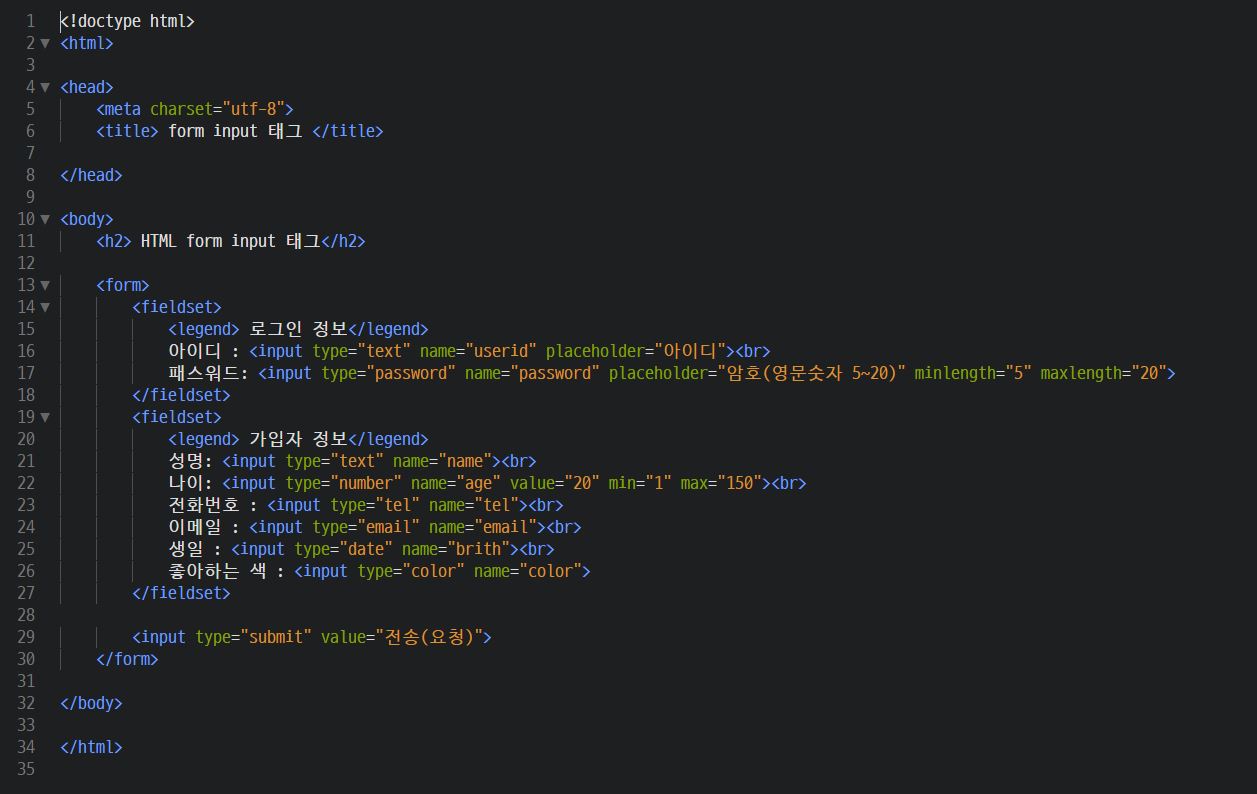
Task: Click the closing </head> tag
Action: pos(91,175)
